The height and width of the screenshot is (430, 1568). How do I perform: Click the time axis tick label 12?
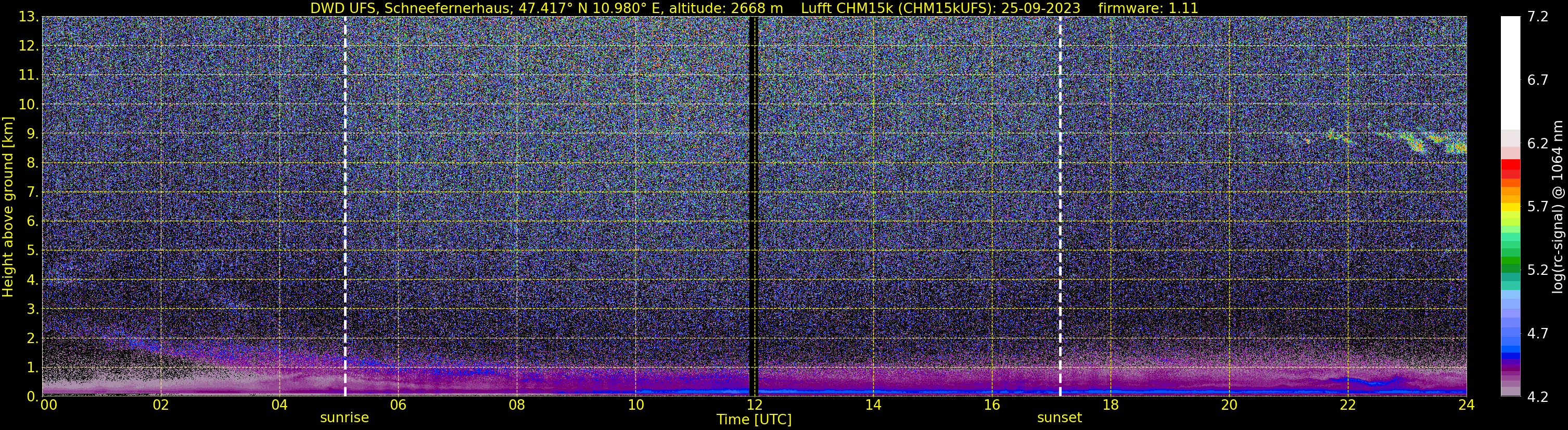[754, 405]
